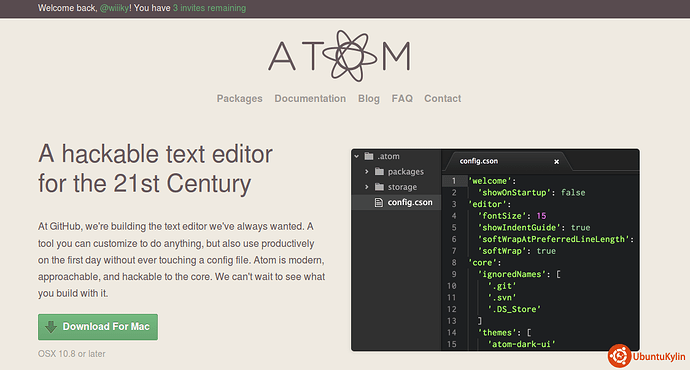Click the Atom logo at top
Image resolution: width=690 pixels, height=370 pixels.
[x=339, y=56]
